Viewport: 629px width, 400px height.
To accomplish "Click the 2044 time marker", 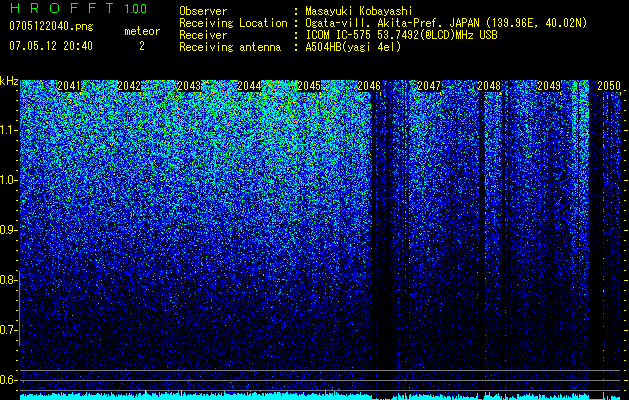I will (x=249, y=86).
